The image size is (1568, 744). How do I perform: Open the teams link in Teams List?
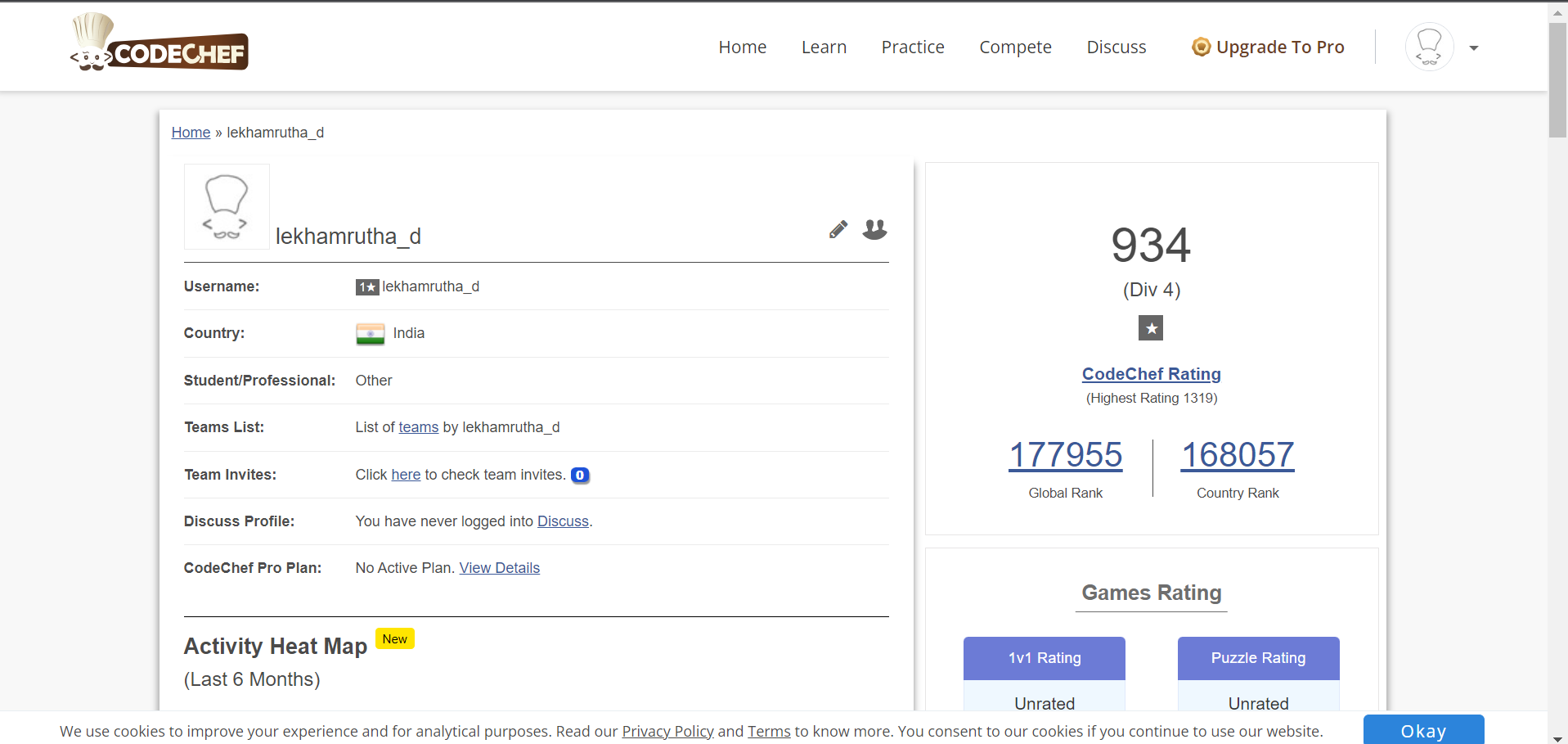(x=419, y=427)
